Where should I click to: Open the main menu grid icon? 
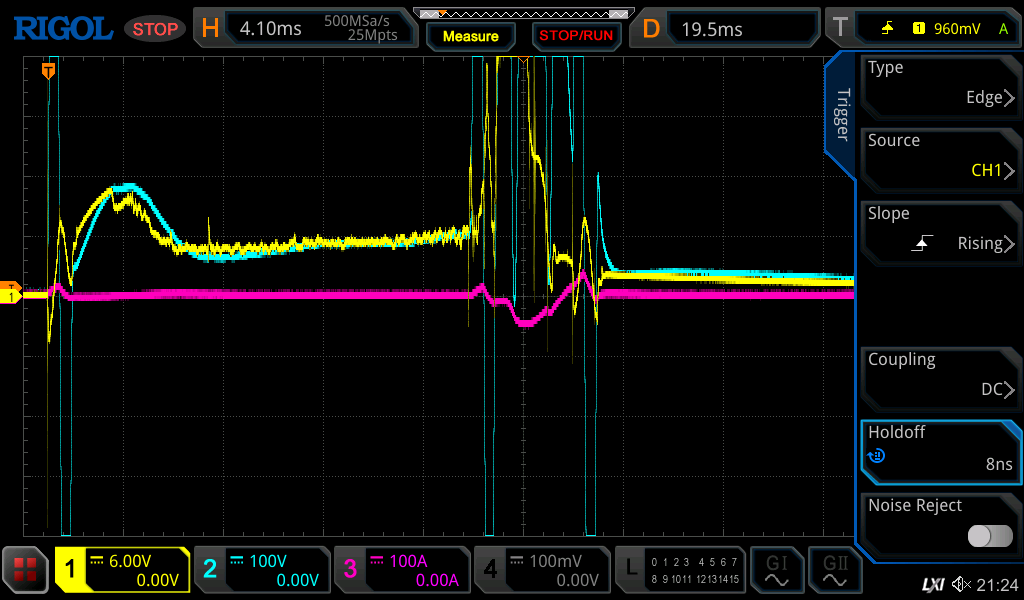pyautogui.click(x=25, y=570)
